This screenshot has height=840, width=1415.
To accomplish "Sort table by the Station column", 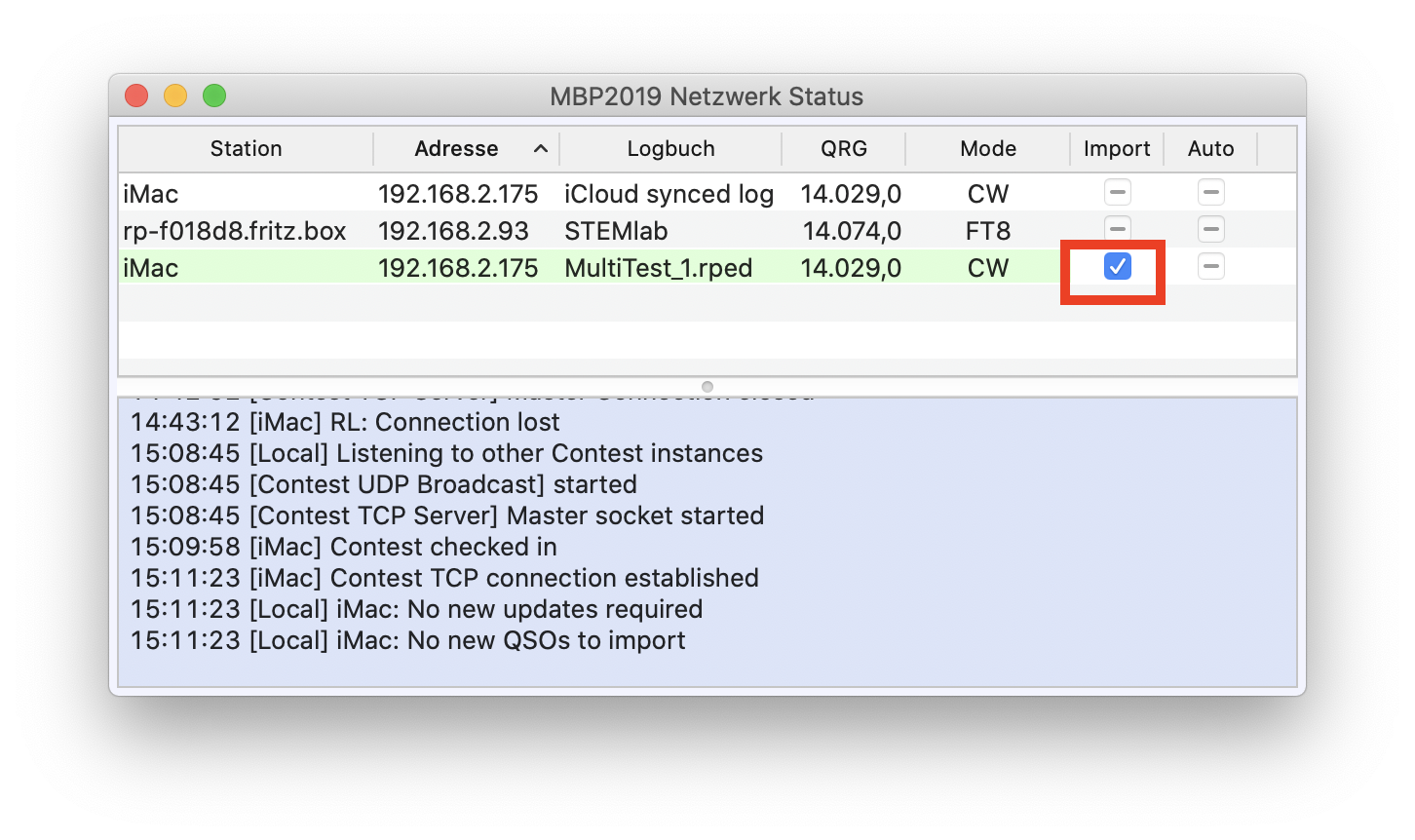I will pos(246,149).
